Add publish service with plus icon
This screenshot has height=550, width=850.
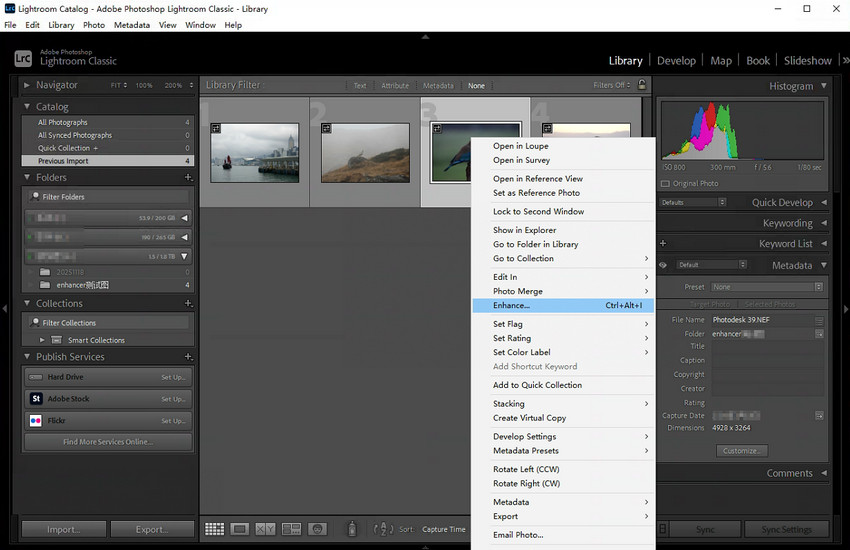[x=188, y=357]
